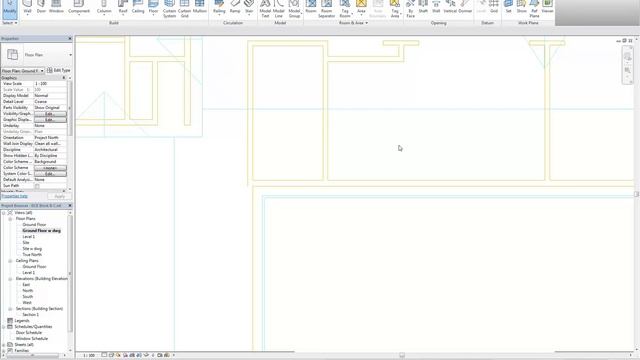This screenshot has width=640, height=360.
Task: Click the Color Scheme none button
Action: (50, 168)
